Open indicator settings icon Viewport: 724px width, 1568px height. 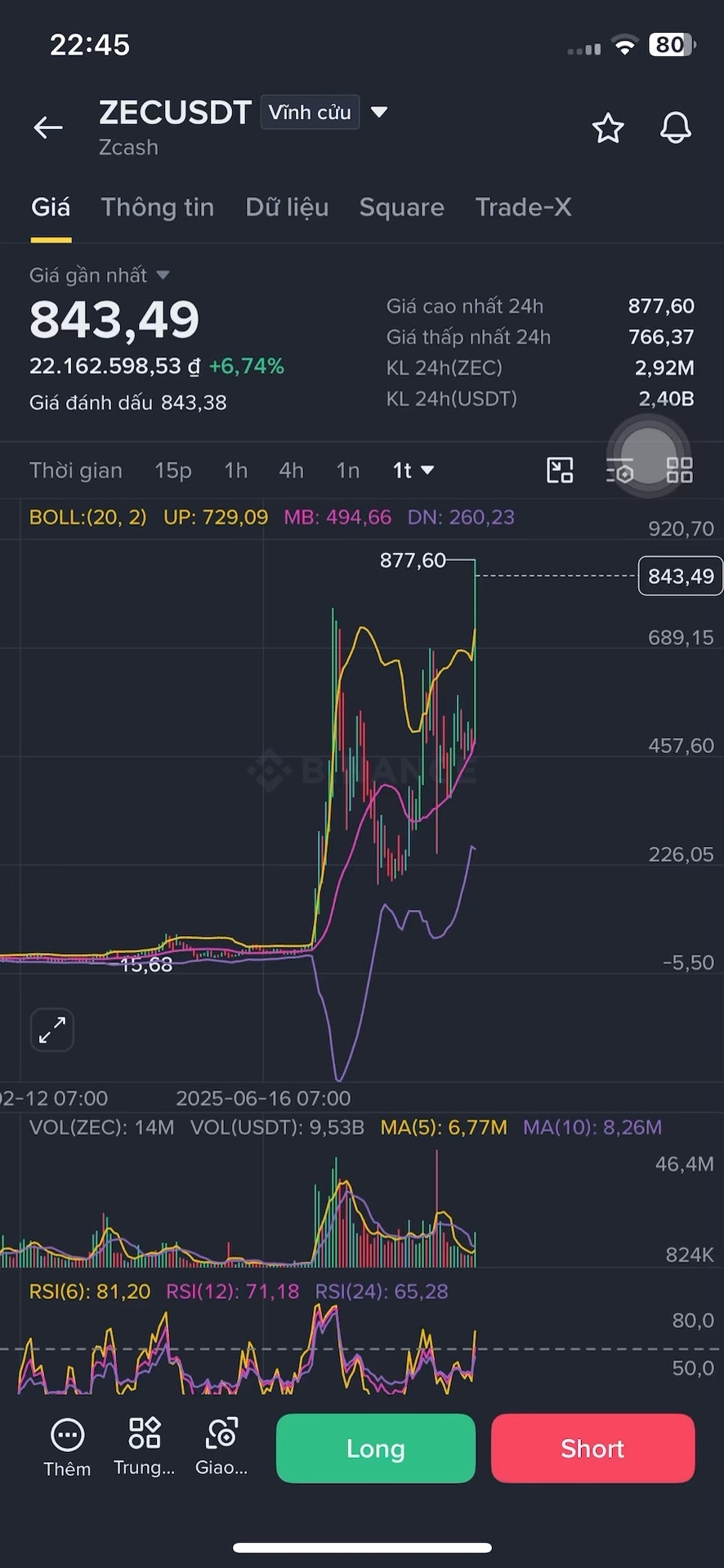tap(620, 470)
